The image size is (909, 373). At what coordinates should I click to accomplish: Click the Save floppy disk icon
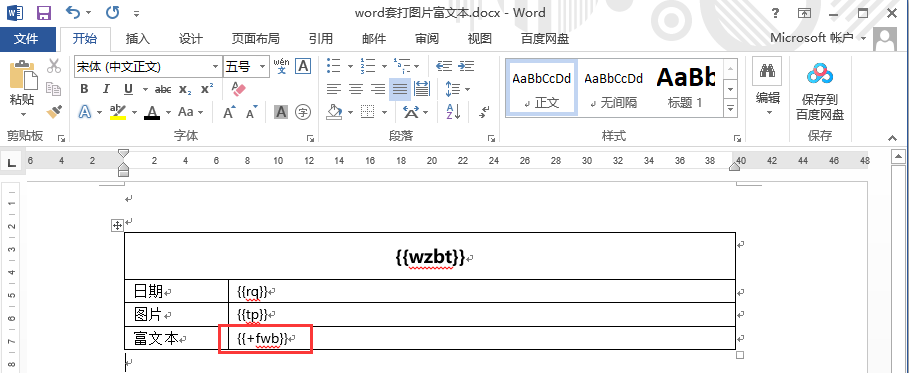pyautogui.click(x=43, y=12)
